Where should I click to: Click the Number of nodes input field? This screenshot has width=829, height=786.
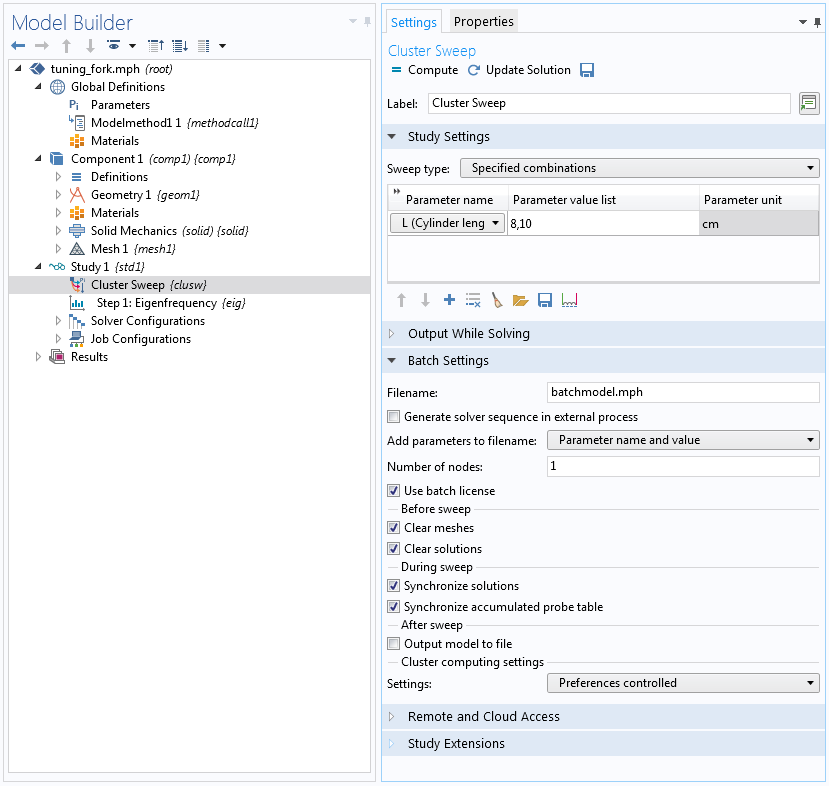(683, 466)
